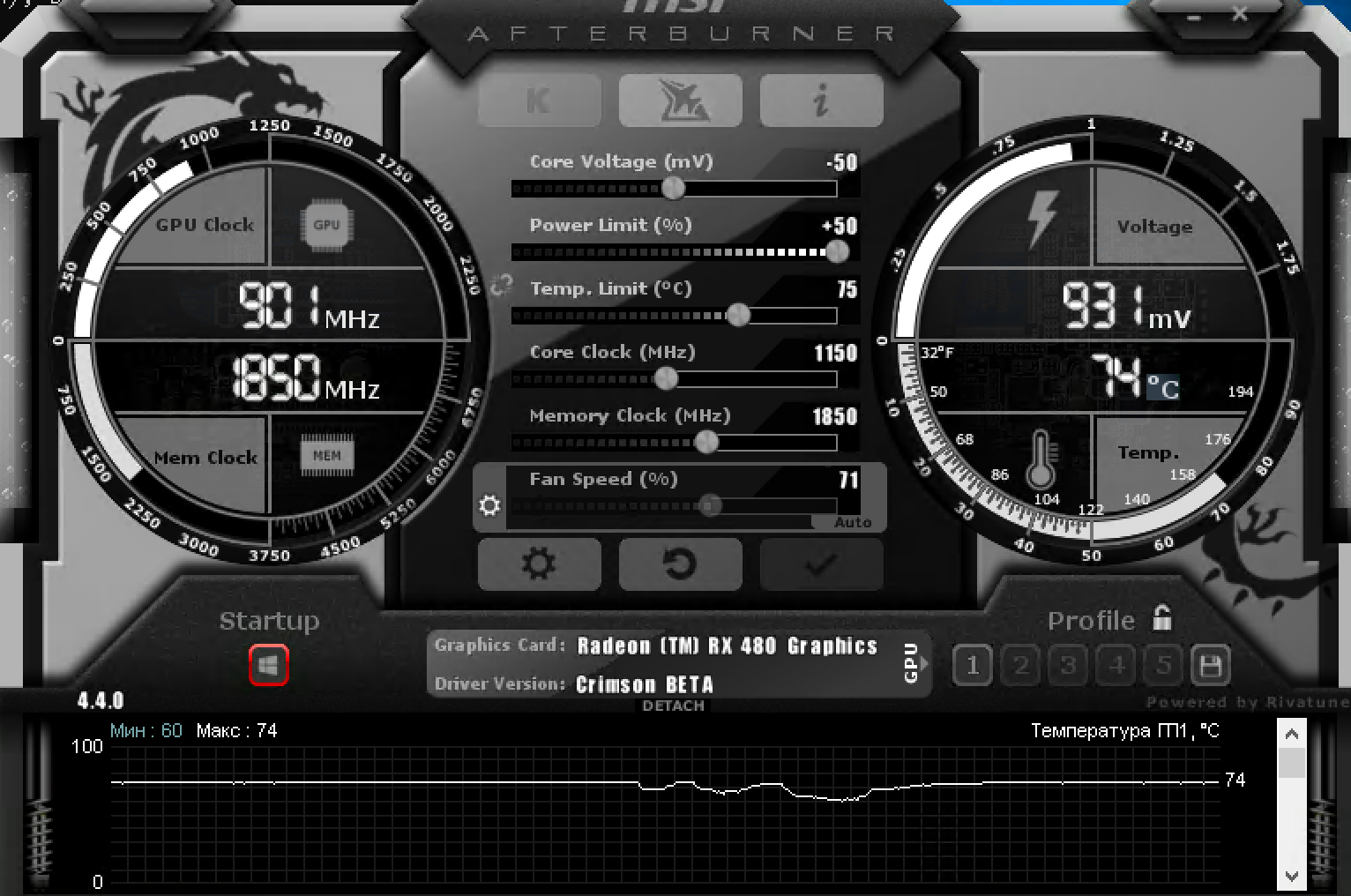Click the Temp. Limit slider handle
This screenshot has width=1351, height=896.
click(x=738, y=315)
